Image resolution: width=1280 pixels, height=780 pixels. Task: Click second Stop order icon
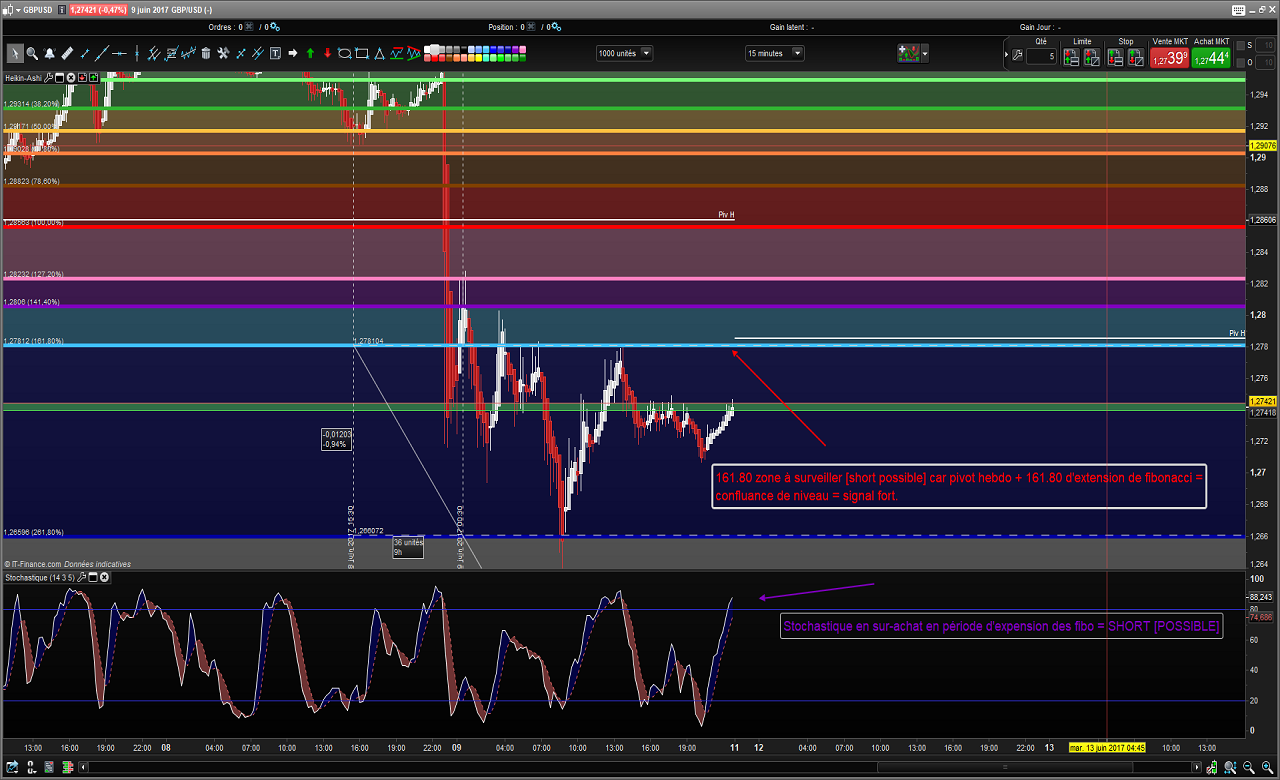(1136, 57)
